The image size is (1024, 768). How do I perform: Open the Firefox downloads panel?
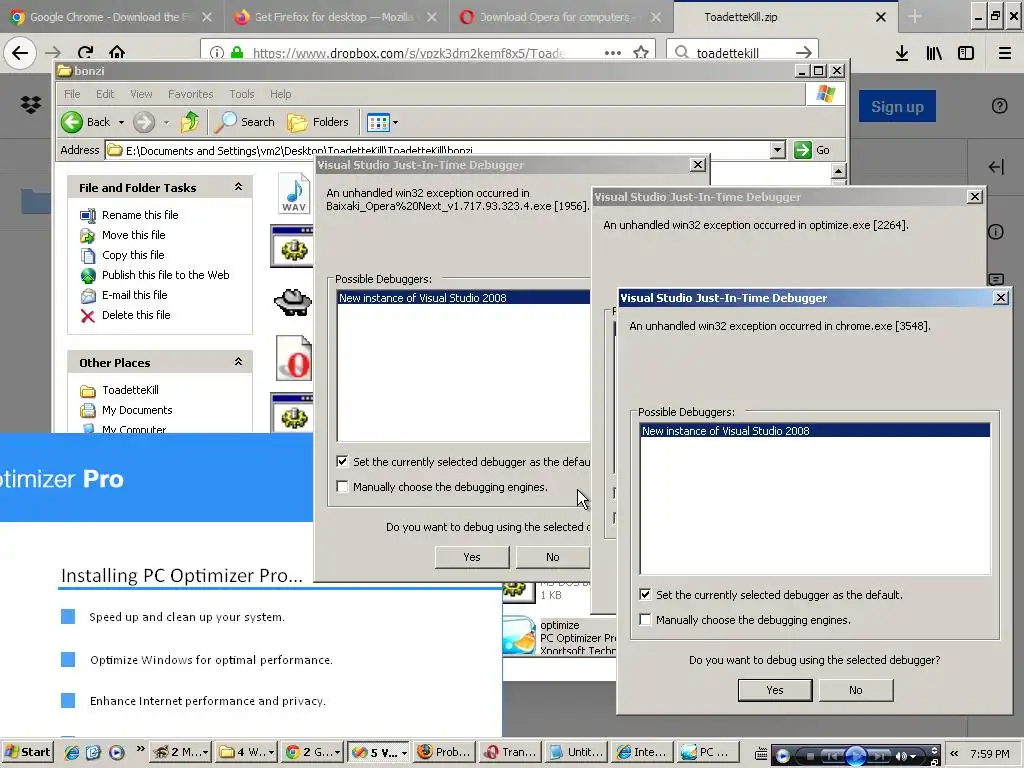tap(902, 54)
